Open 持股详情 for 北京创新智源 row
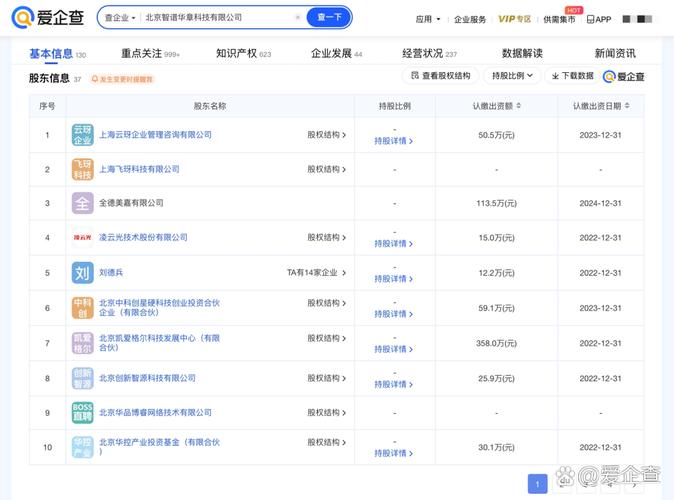The width and height of the screenshot is (674, 500). [x=393, y=384]
